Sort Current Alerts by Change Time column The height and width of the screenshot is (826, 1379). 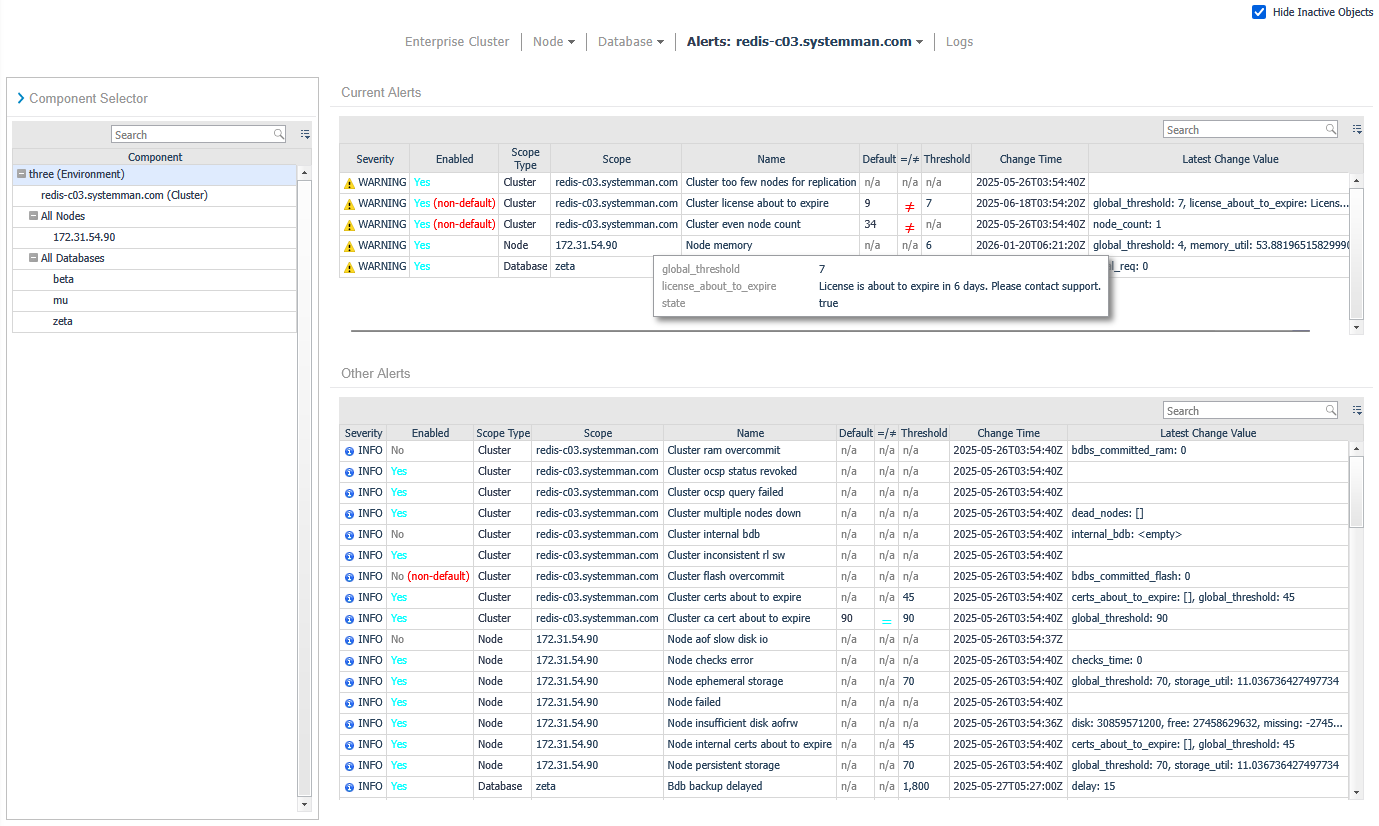(1030, 159)
